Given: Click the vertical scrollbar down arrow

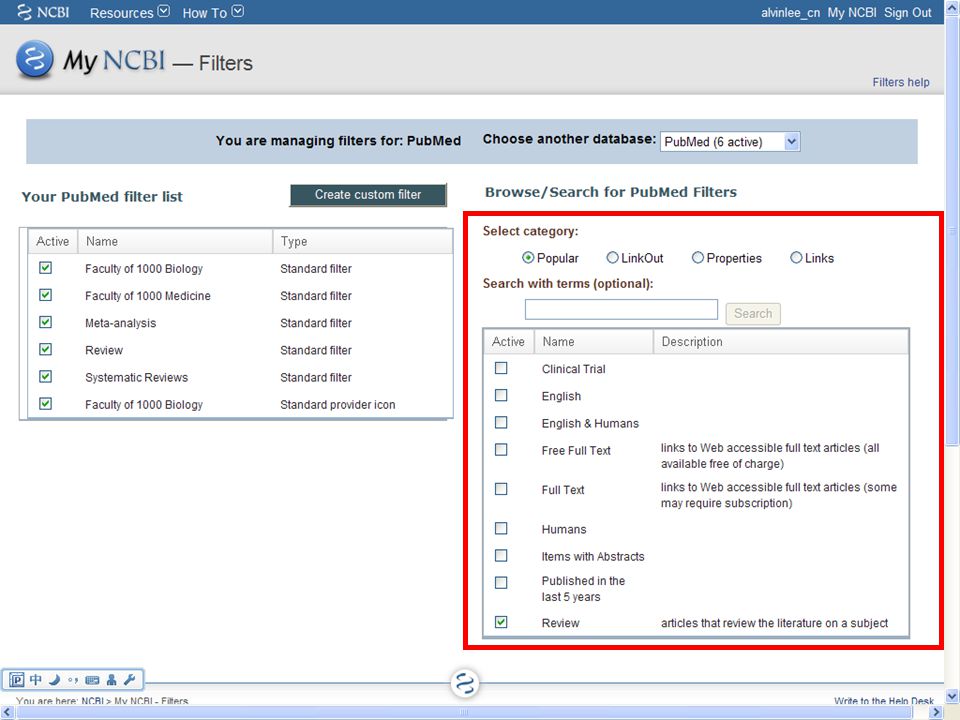Looking at the screenshot, I should [x=952, y=697].
